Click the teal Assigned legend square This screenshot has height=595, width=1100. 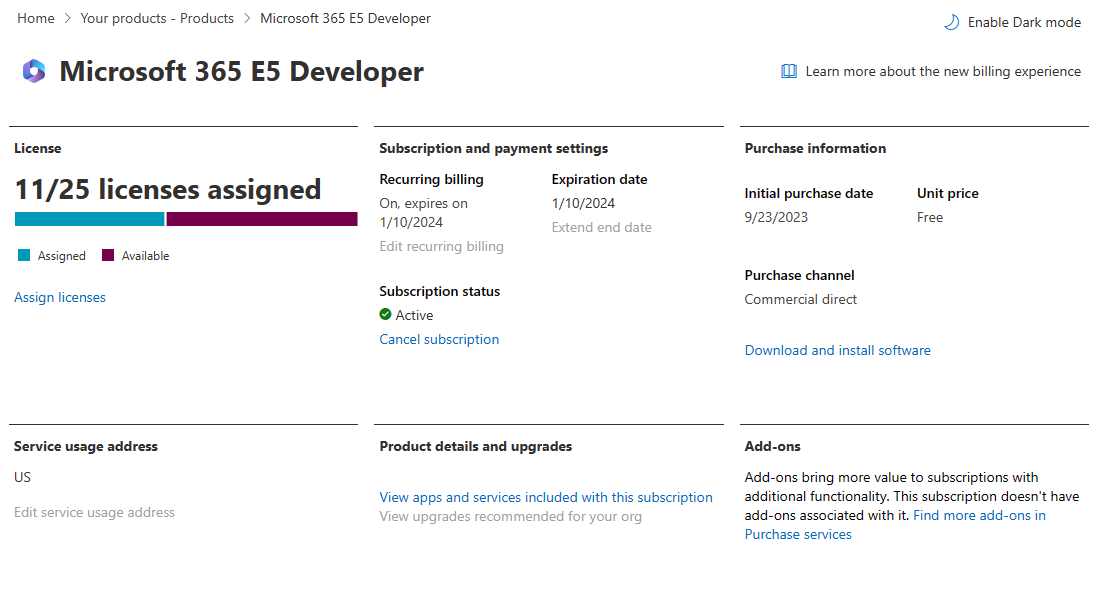24,255
